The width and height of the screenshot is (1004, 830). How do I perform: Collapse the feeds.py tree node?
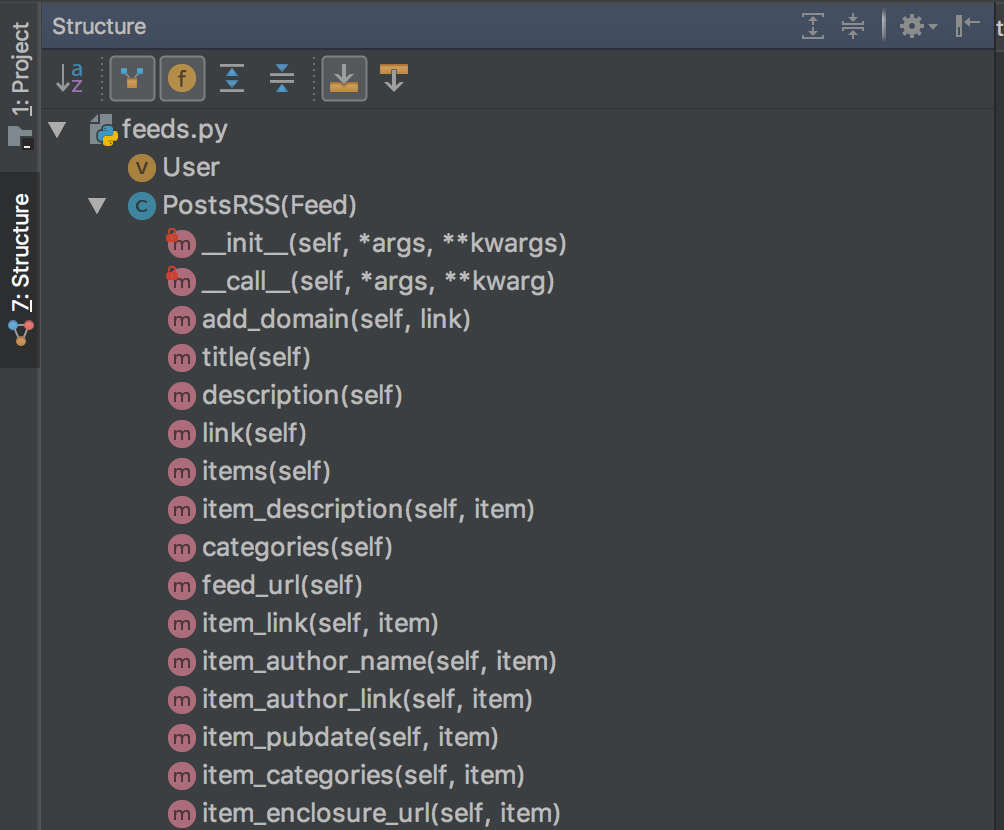coord(57,130)
